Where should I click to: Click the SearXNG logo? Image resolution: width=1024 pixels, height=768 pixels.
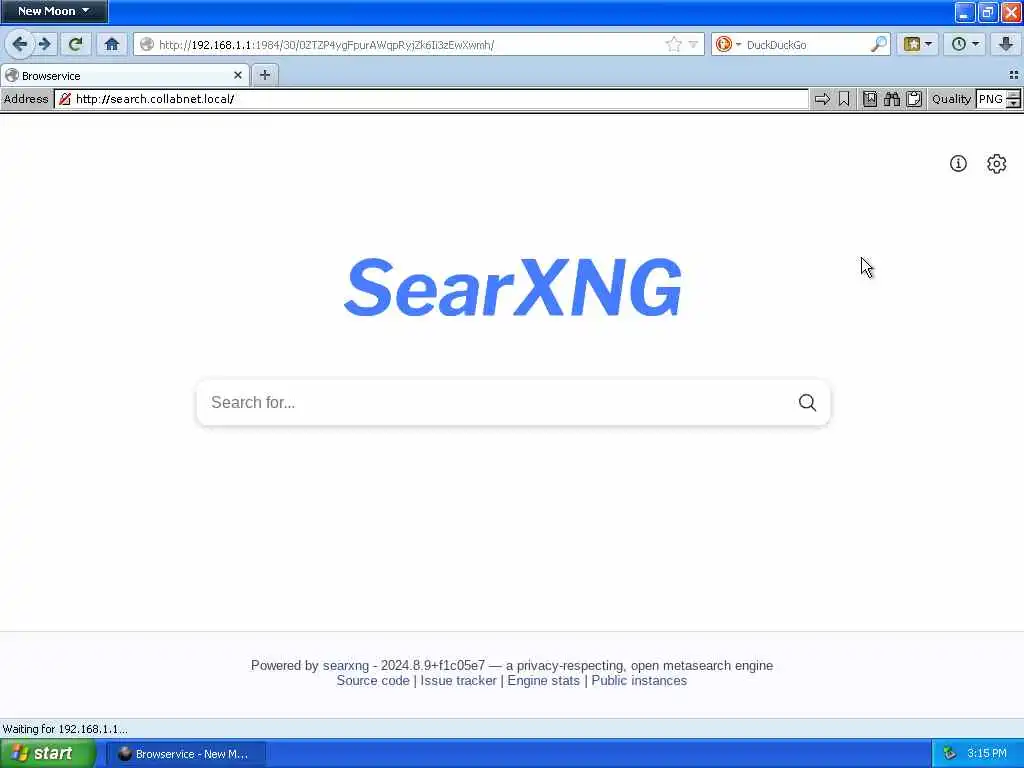(x=513, y=287)
